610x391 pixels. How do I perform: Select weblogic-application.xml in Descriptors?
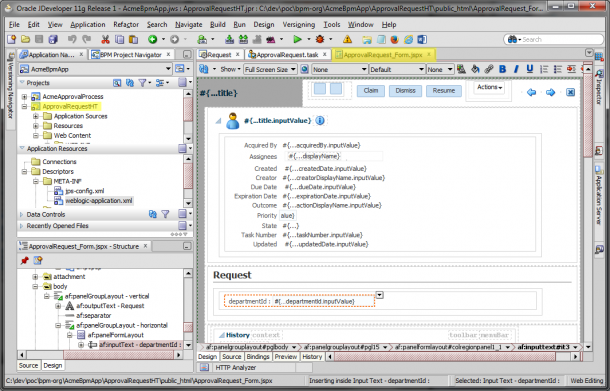pos(99,201)
